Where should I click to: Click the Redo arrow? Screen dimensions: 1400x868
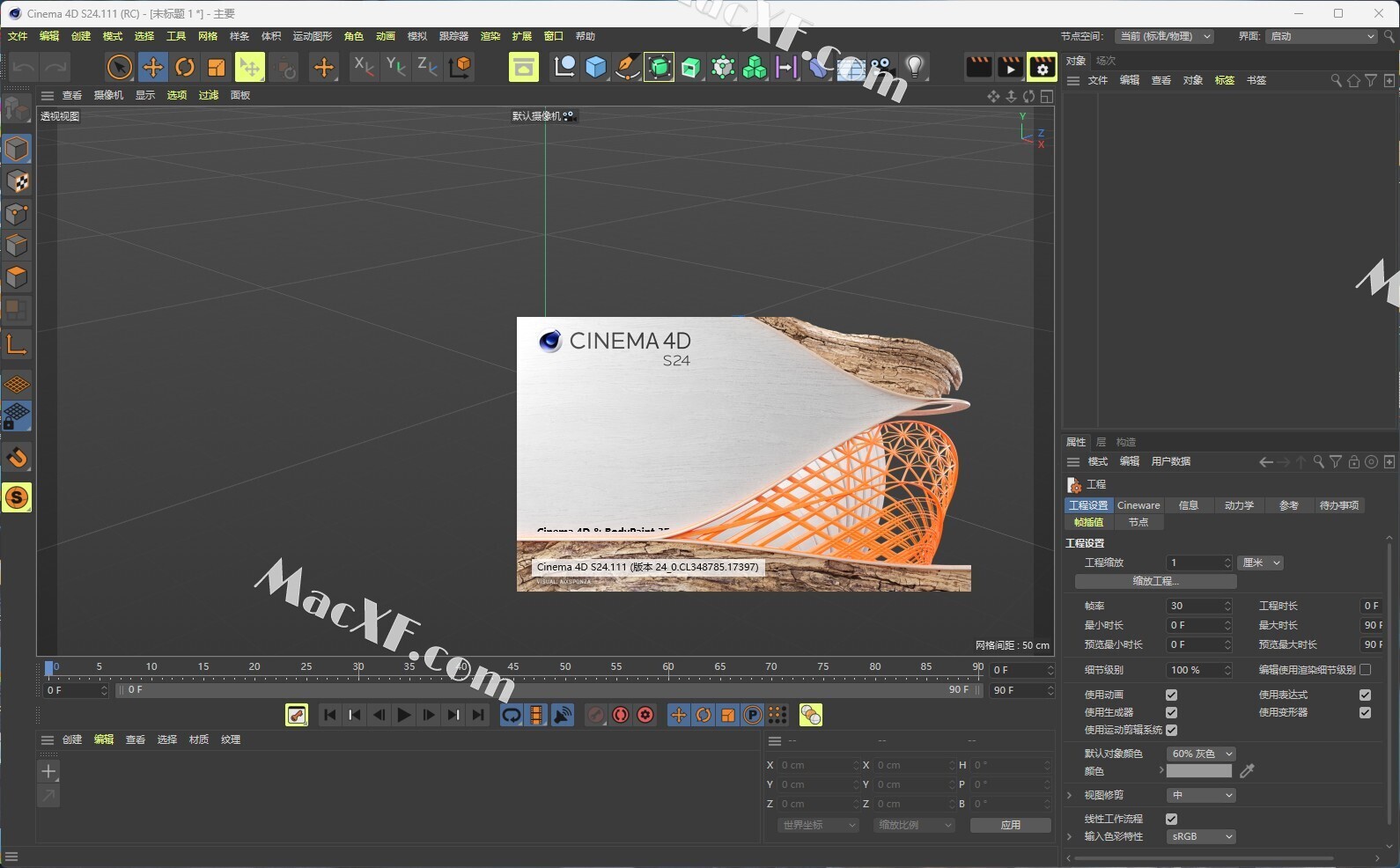55,68
